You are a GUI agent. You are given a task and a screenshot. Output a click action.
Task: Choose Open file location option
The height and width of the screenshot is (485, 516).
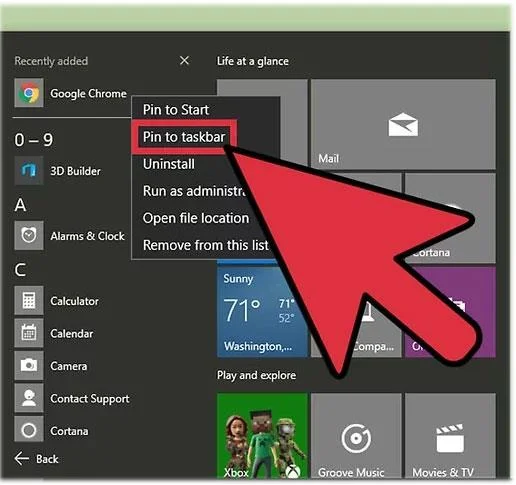[x=196, y=218]
